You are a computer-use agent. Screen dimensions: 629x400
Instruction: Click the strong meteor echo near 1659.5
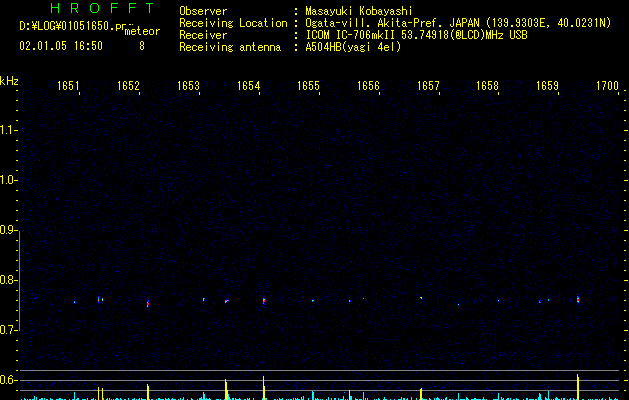pos(578,299)
